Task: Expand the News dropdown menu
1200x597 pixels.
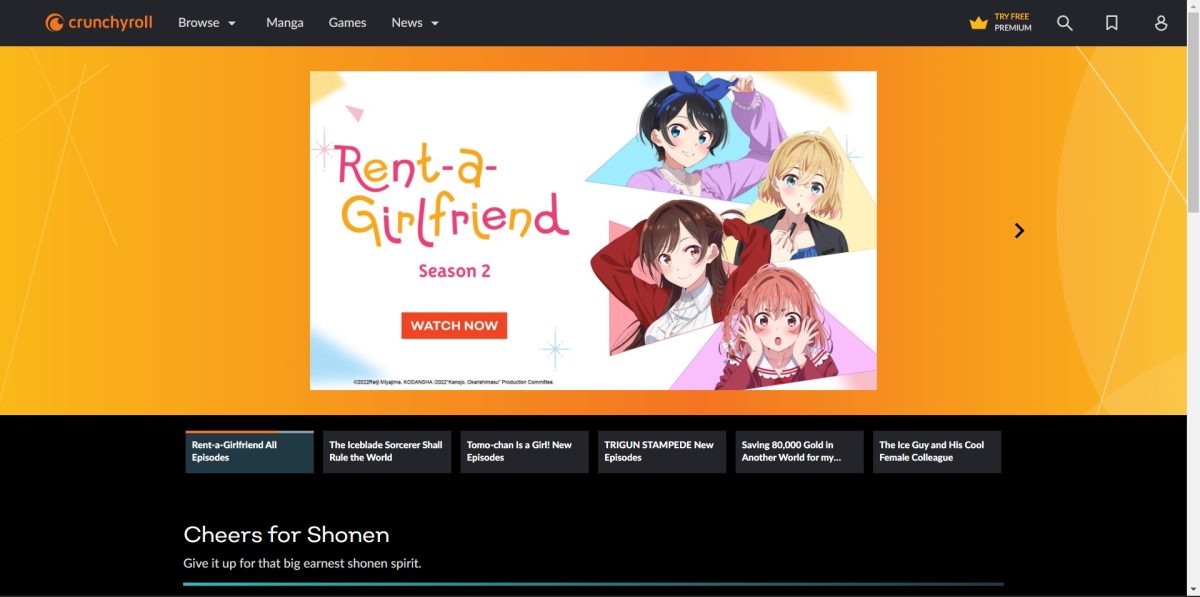Action: [x=415, y=23]
